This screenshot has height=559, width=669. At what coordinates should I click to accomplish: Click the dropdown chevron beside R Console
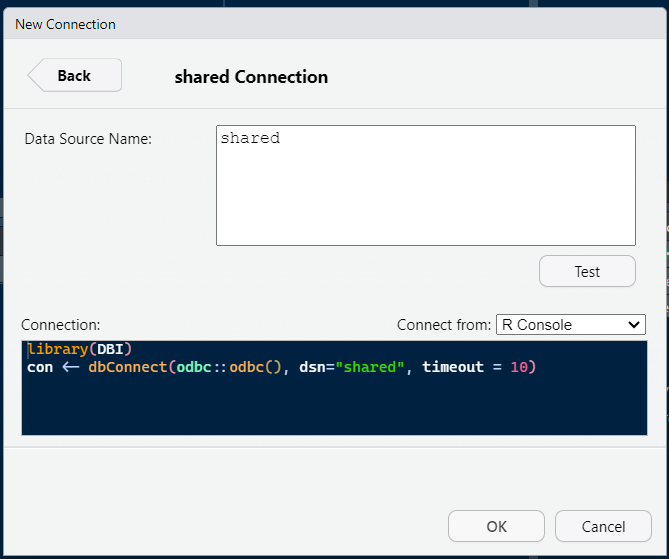634,325
